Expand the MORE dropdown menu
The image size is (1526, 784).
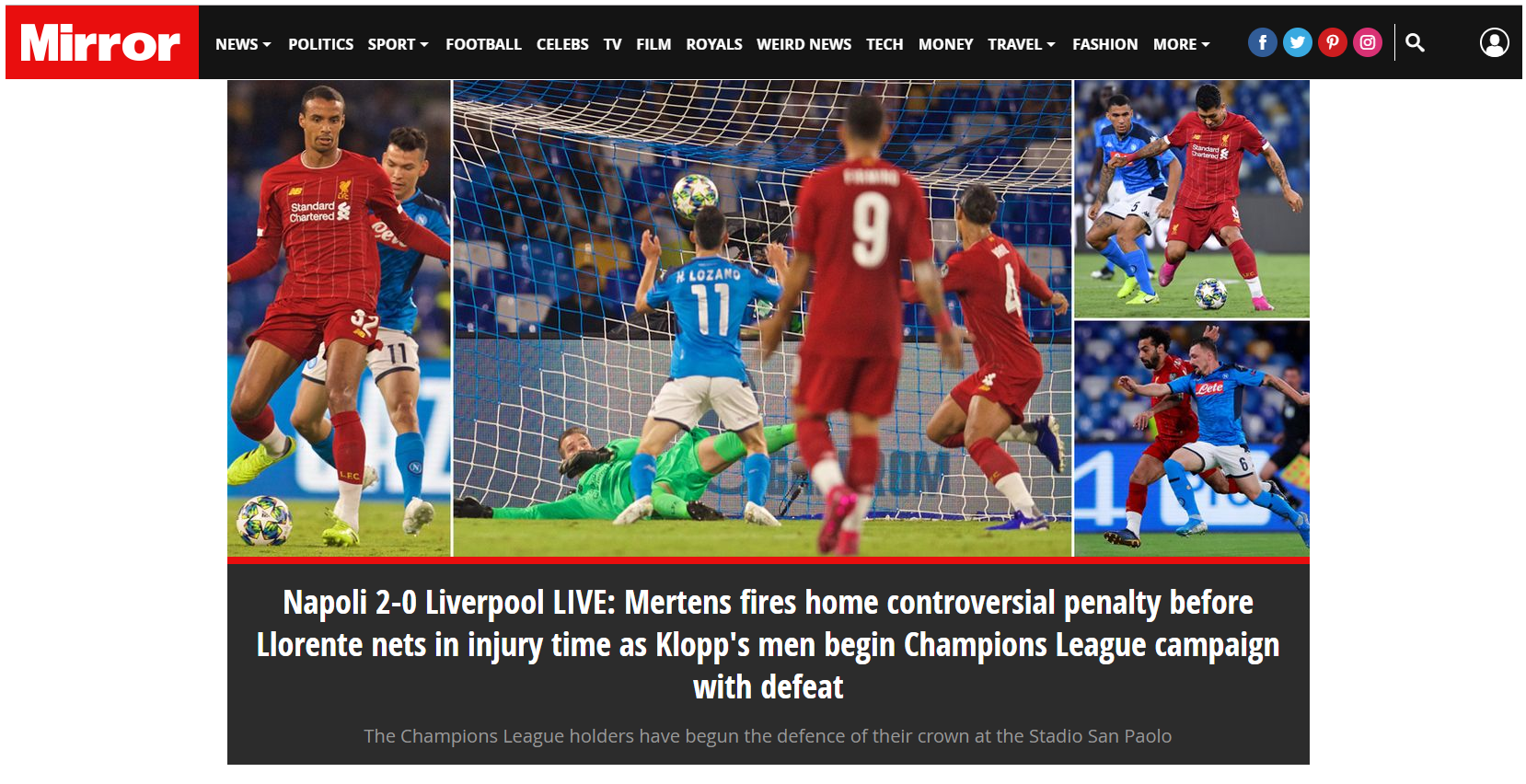1181,44
